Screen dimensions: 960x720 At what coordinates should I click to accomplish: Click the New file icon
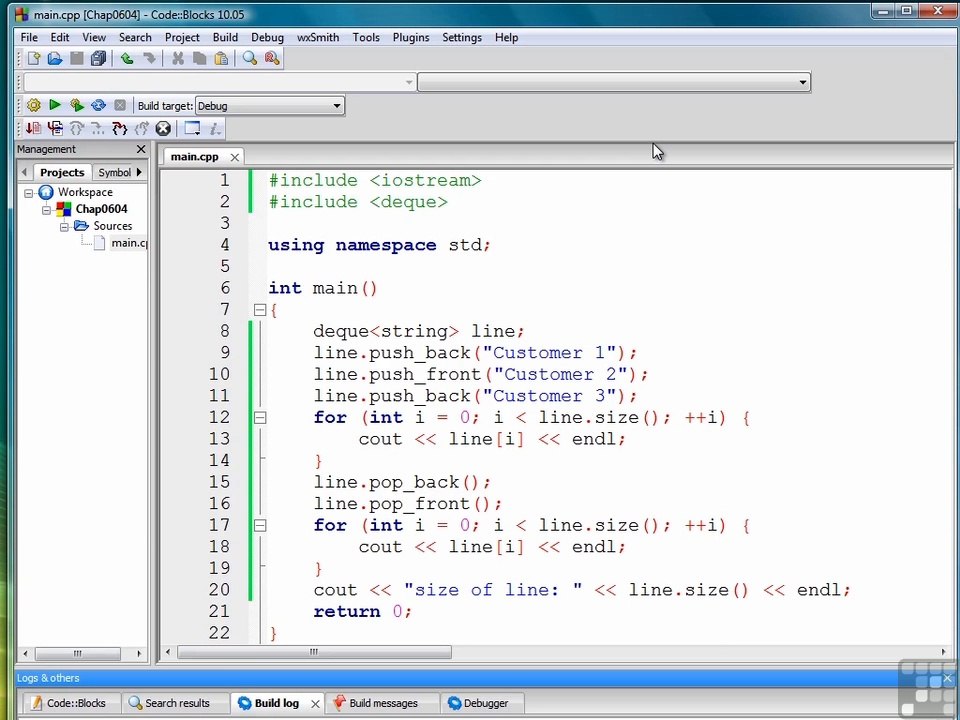tap(34, 59)
